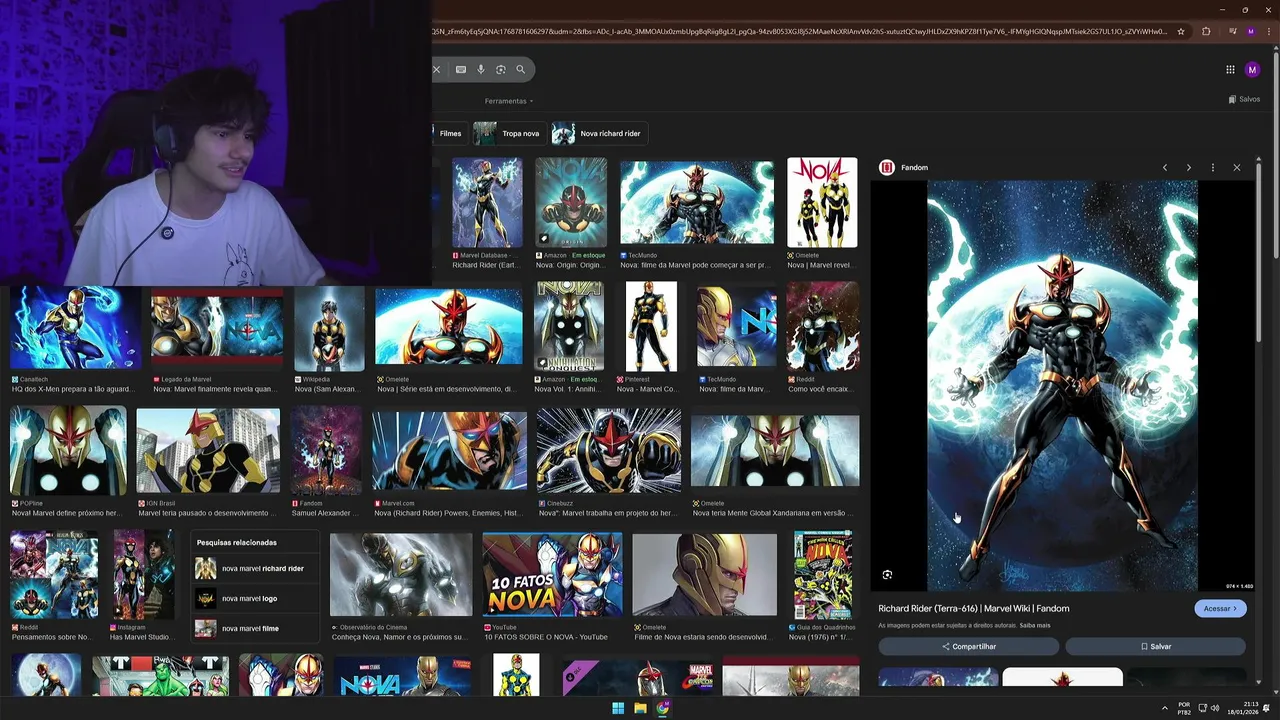The image size is (1280, 720).
Task: Select the Filmes filter chip
Action: coord(450,133)
